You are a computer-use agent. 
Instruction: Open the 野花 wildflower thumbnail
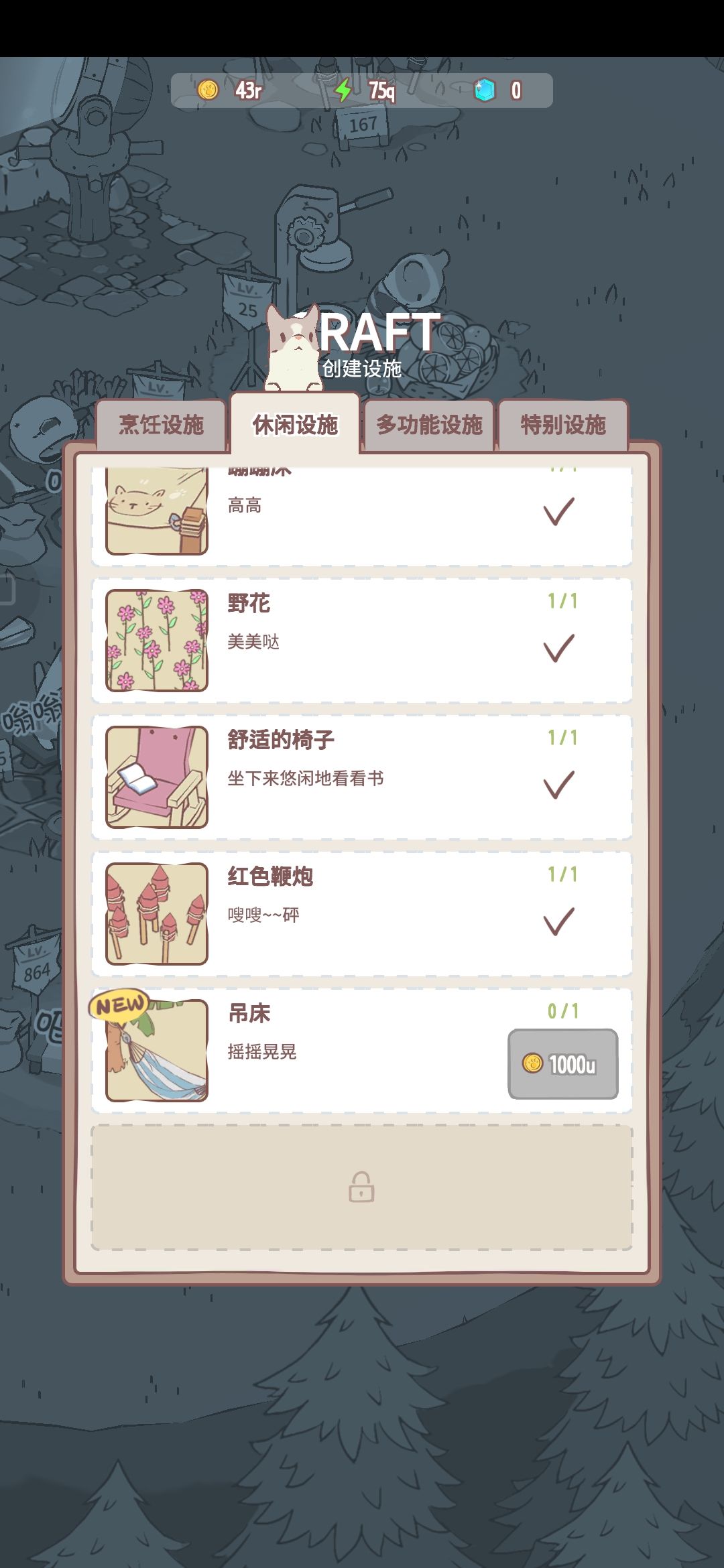[x=157, y=641]
